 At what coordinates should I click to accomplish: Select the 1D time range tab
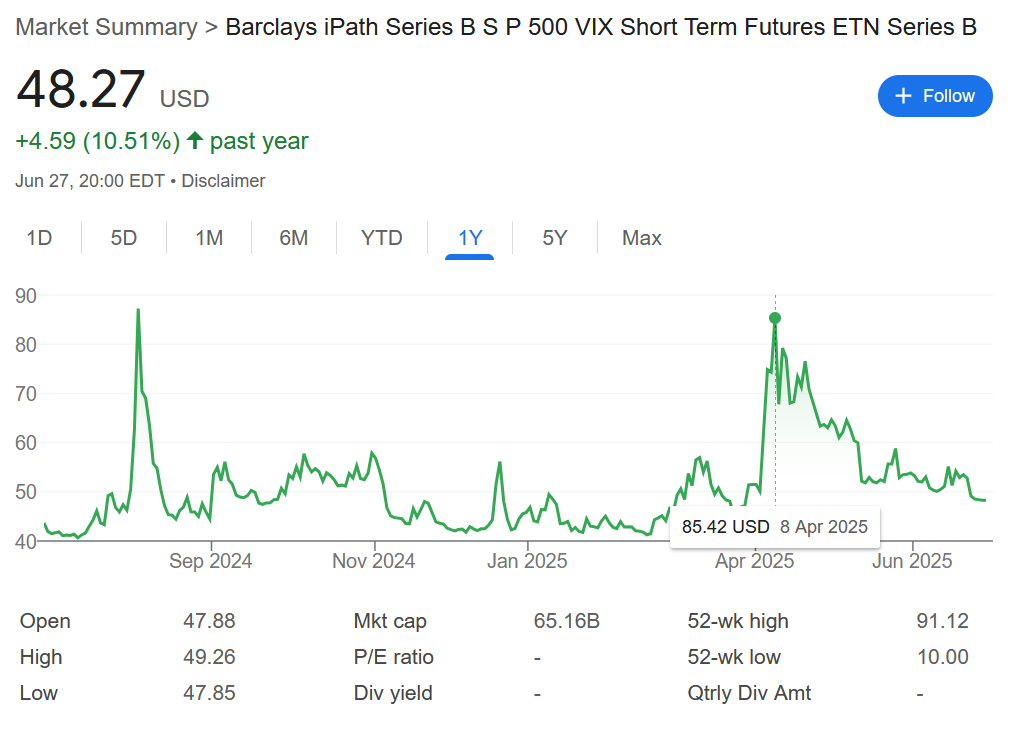[x=39, y=238]
